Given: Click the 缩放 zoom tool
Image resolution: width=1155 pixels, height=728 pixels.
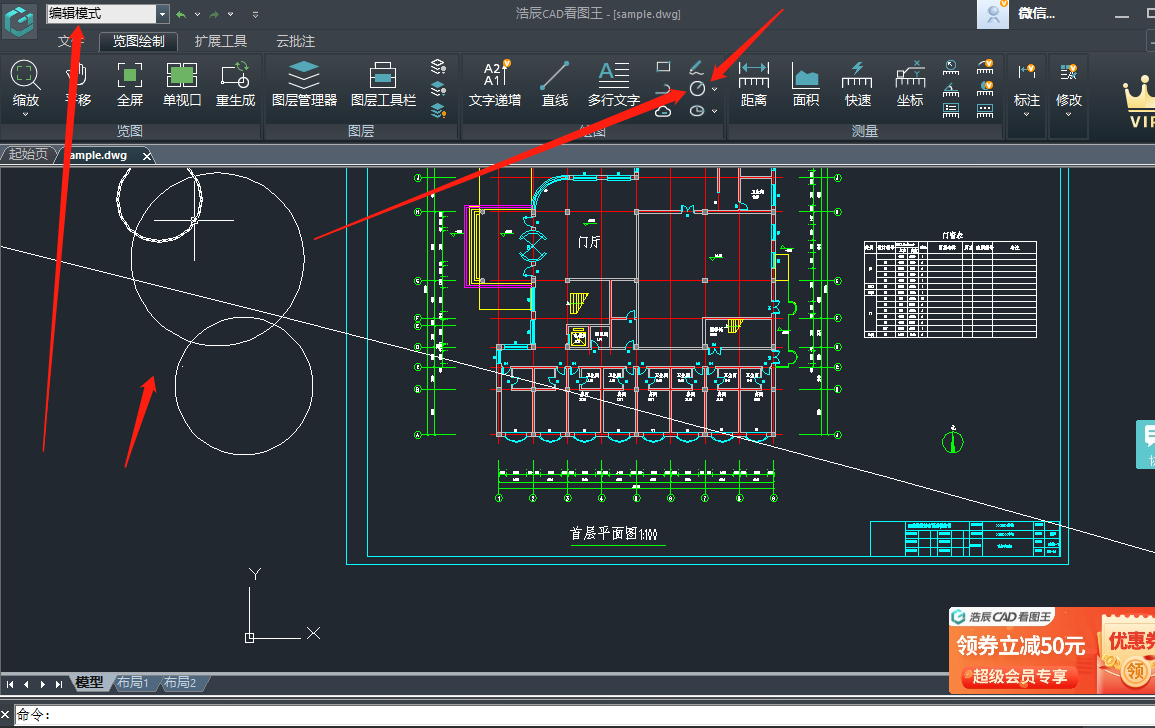Looking at the screenshot, I should point(25,83).
